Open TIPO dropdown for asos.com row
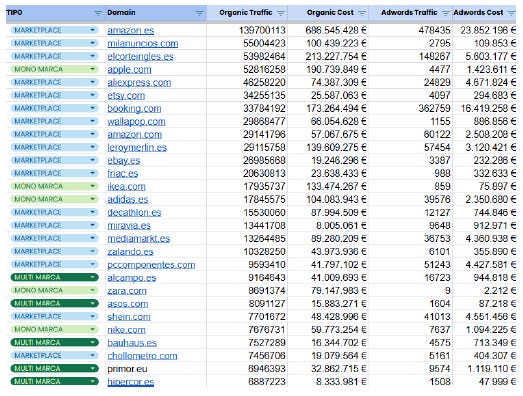 92,303
